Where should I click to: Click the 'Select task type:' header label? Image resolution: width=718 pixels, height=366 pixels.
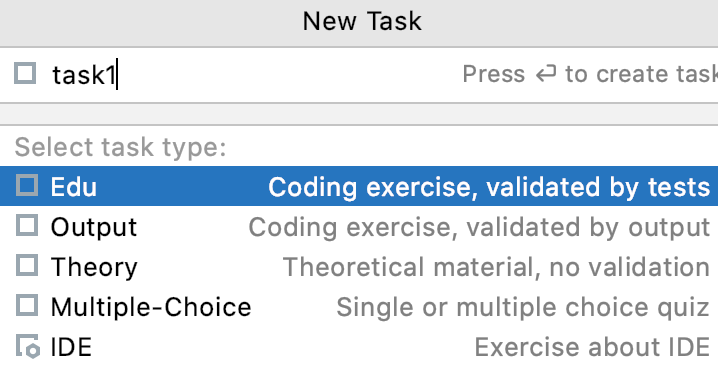[120, 147]
